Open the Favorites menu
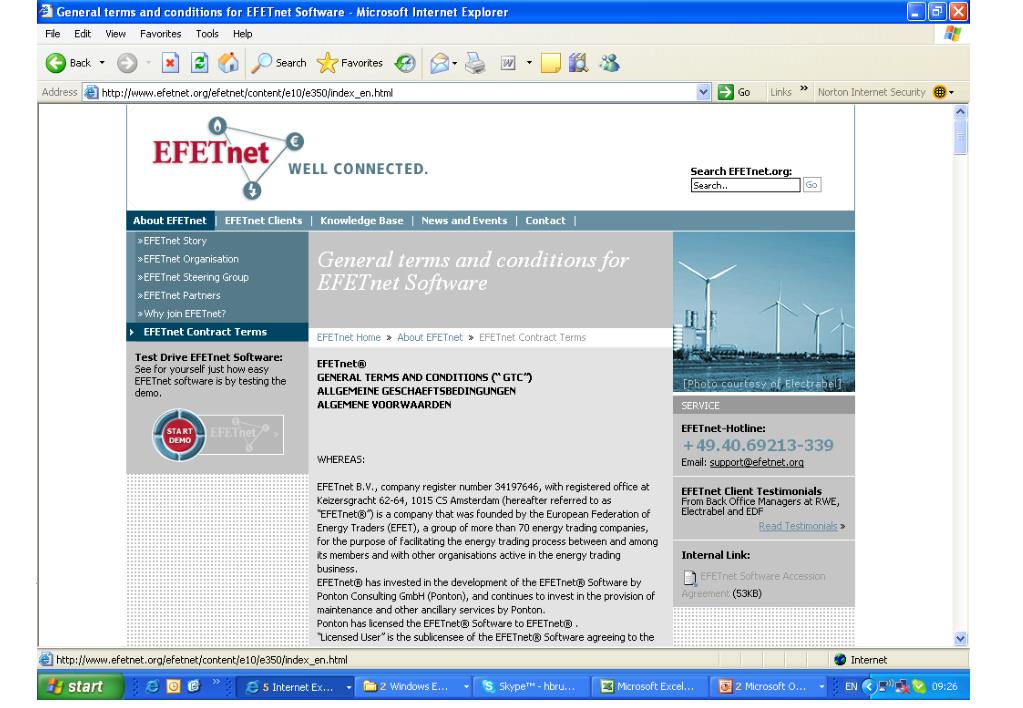This screenshot has height=708, width=1023. [160, 34]
